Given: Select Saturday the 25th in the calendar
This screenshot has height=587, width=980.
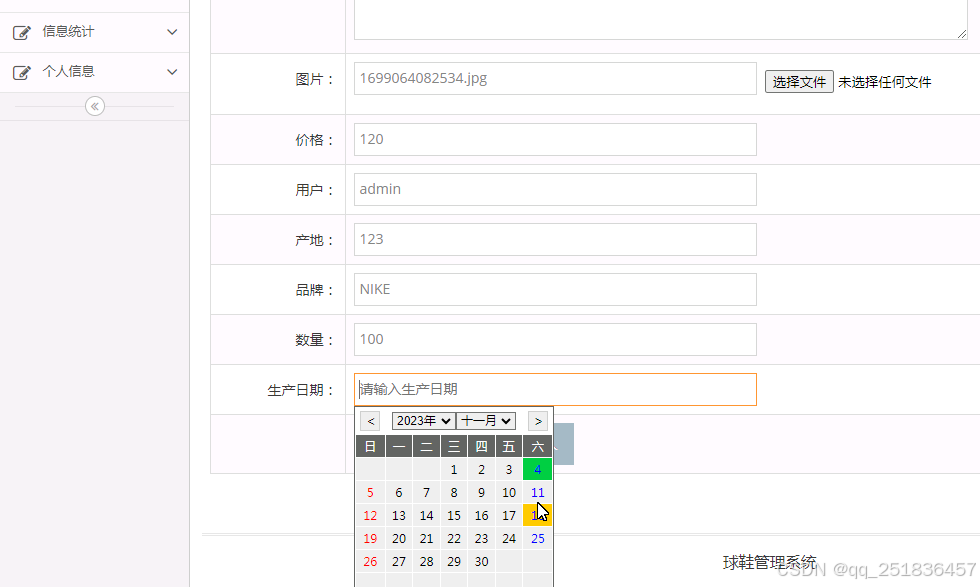Looking at the screenshot, I should tap(538, 539).
